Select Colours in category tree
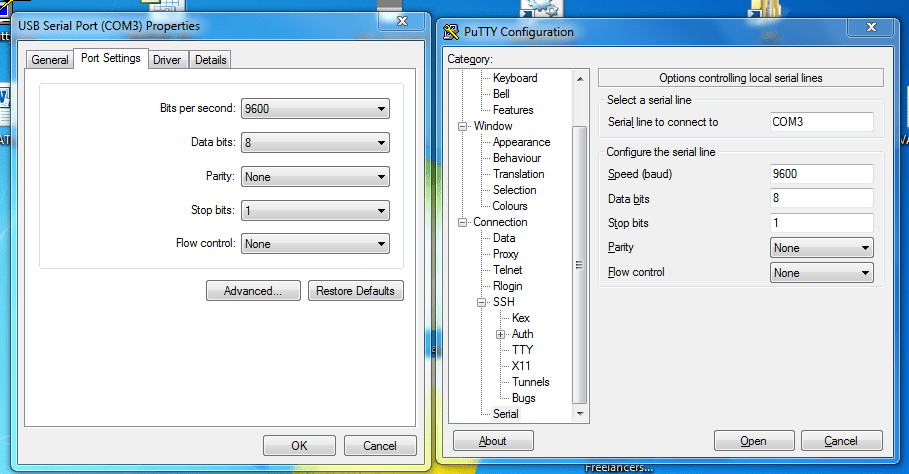The height and width of the screenshot is (474, 909). pyautogui.click(x=510, y=206)
